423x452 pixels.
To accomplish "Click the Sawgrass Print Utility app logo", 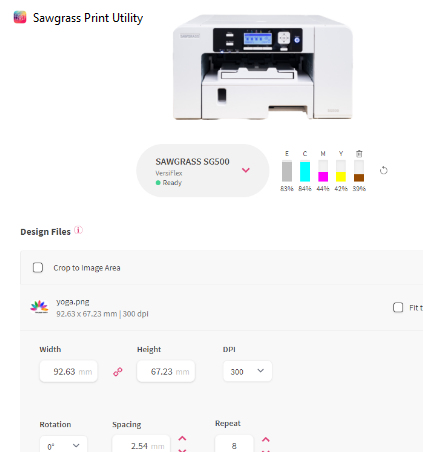I will click(x=20, y=17).
